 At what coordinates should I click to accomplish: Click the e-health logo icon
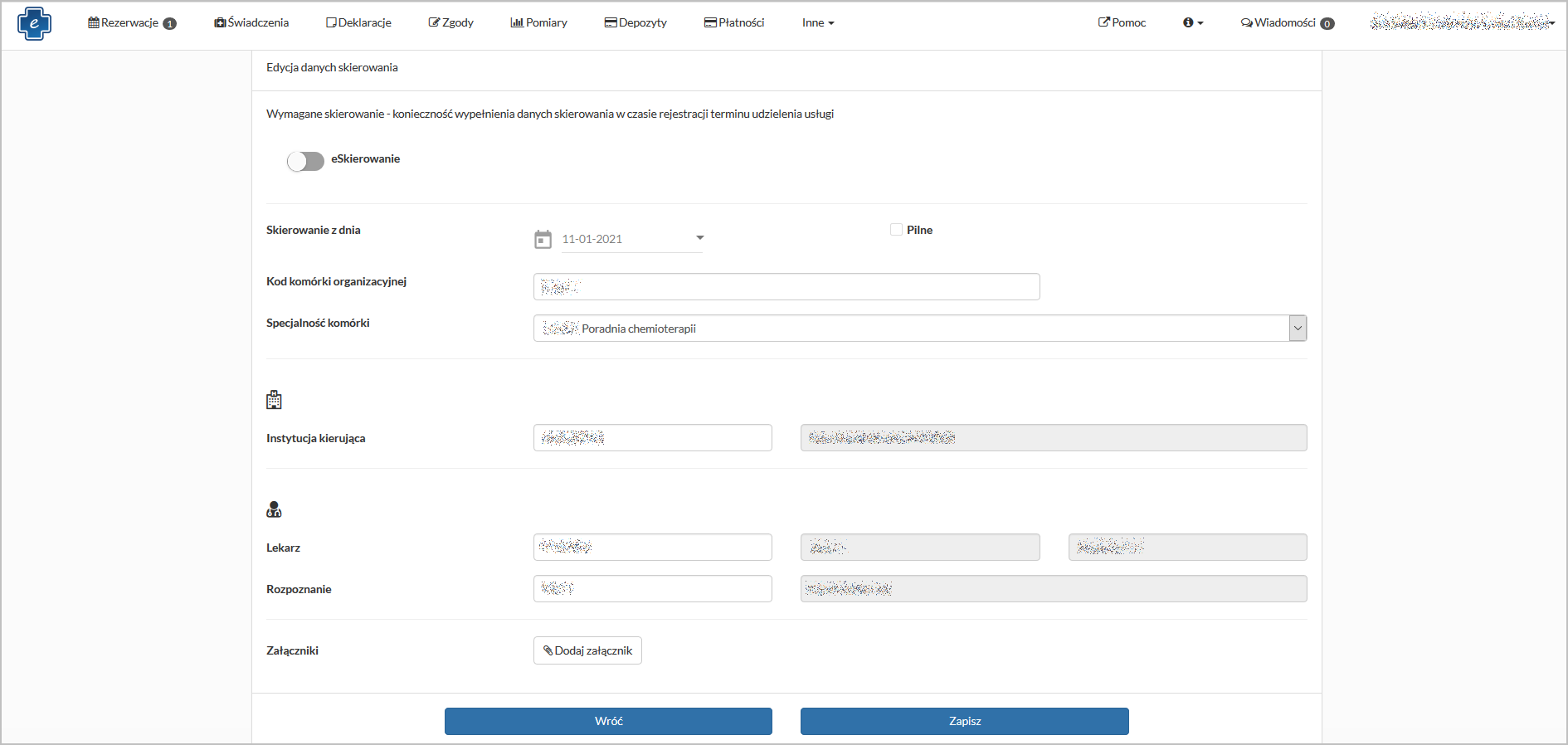tap(34, 23)
